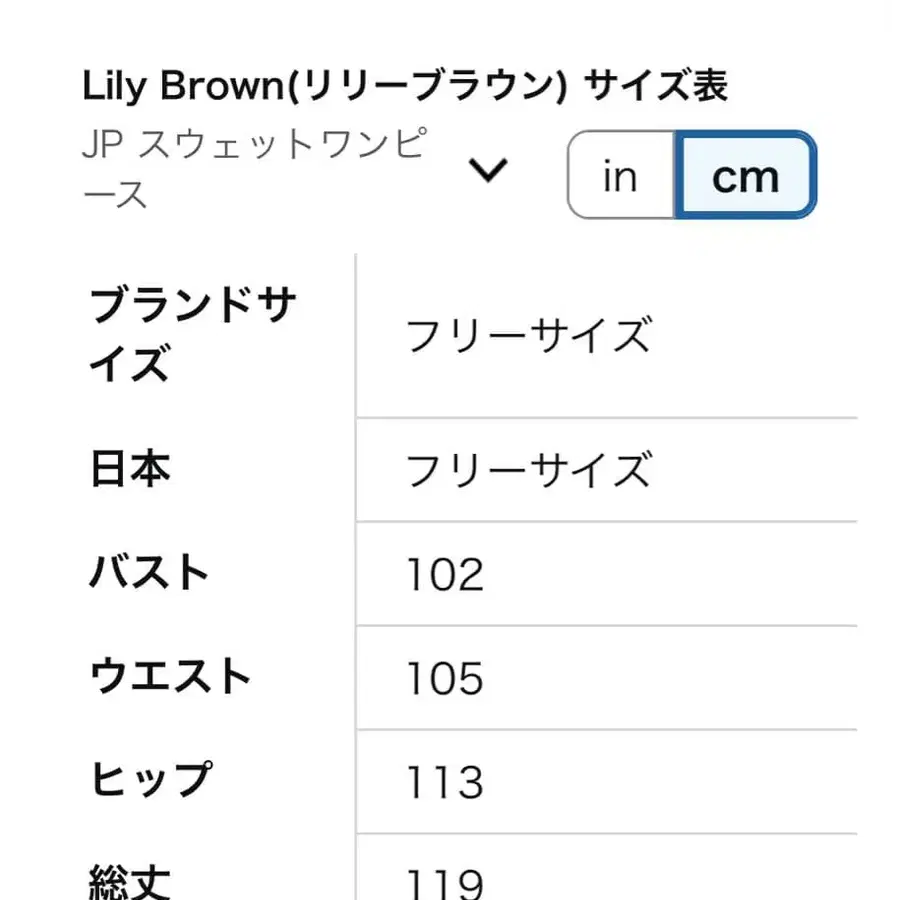Click the hip value 113

tap(445, 782)
